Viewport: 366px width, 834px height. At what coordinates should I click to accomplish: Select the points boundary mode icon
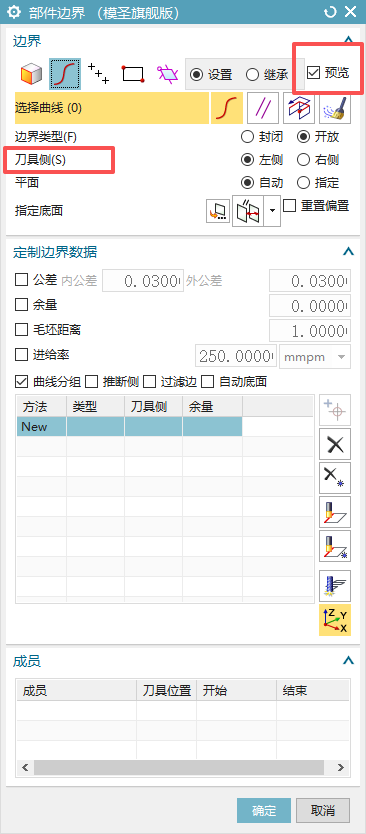point(98,74)
